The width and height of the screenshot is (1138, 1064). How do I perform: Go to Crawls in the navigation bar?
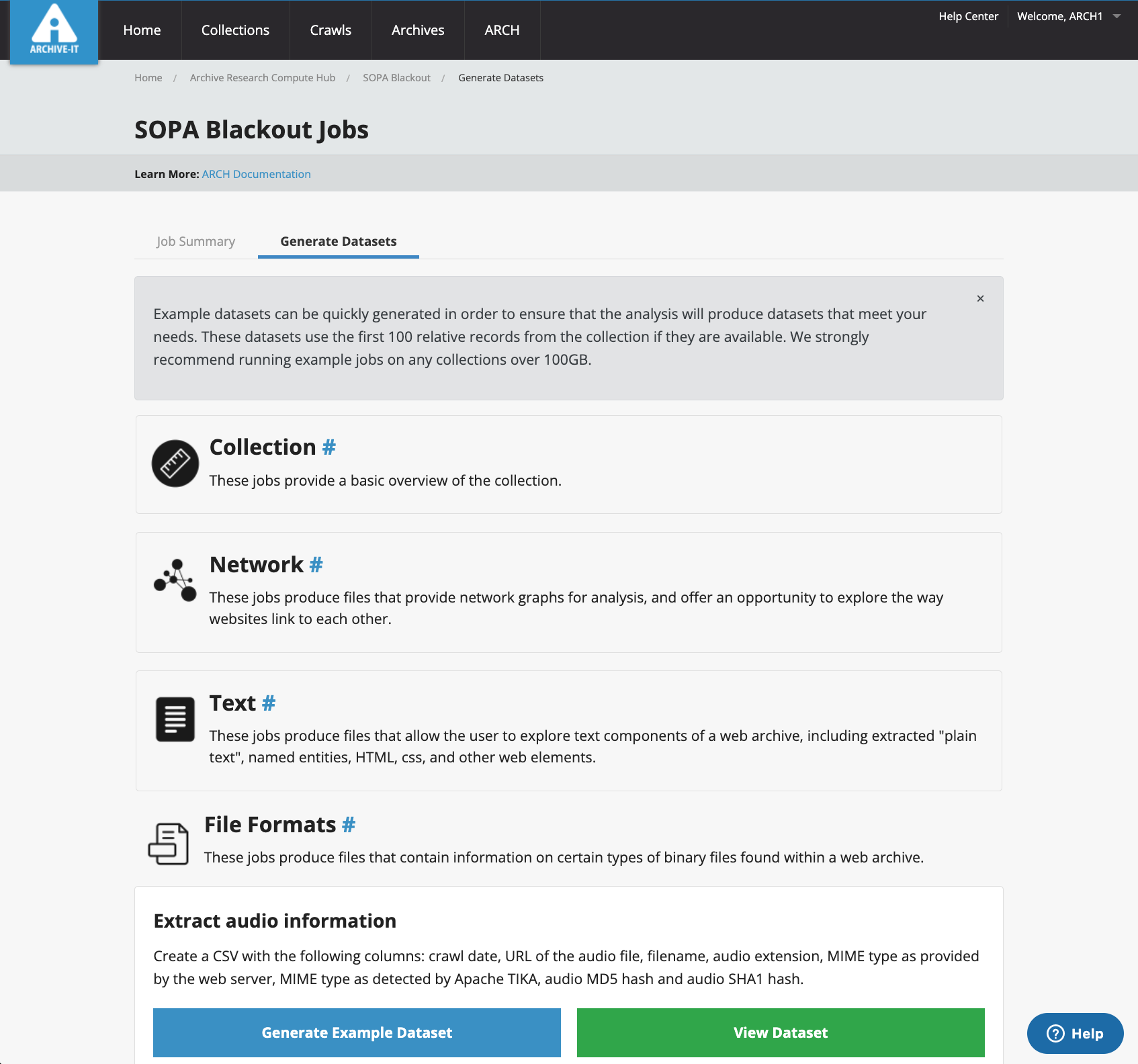(x=331, y=30)
